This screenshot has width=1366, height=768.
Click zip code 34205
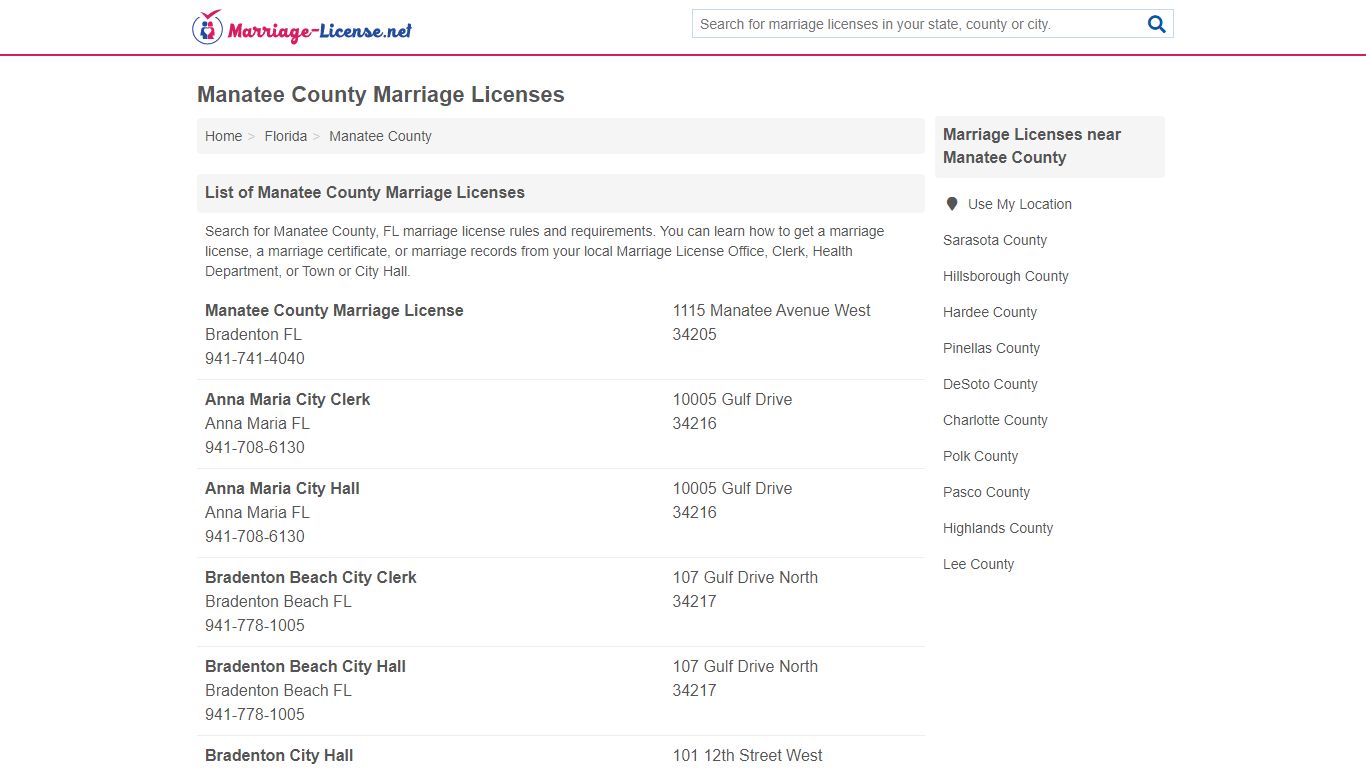[694, 334]
